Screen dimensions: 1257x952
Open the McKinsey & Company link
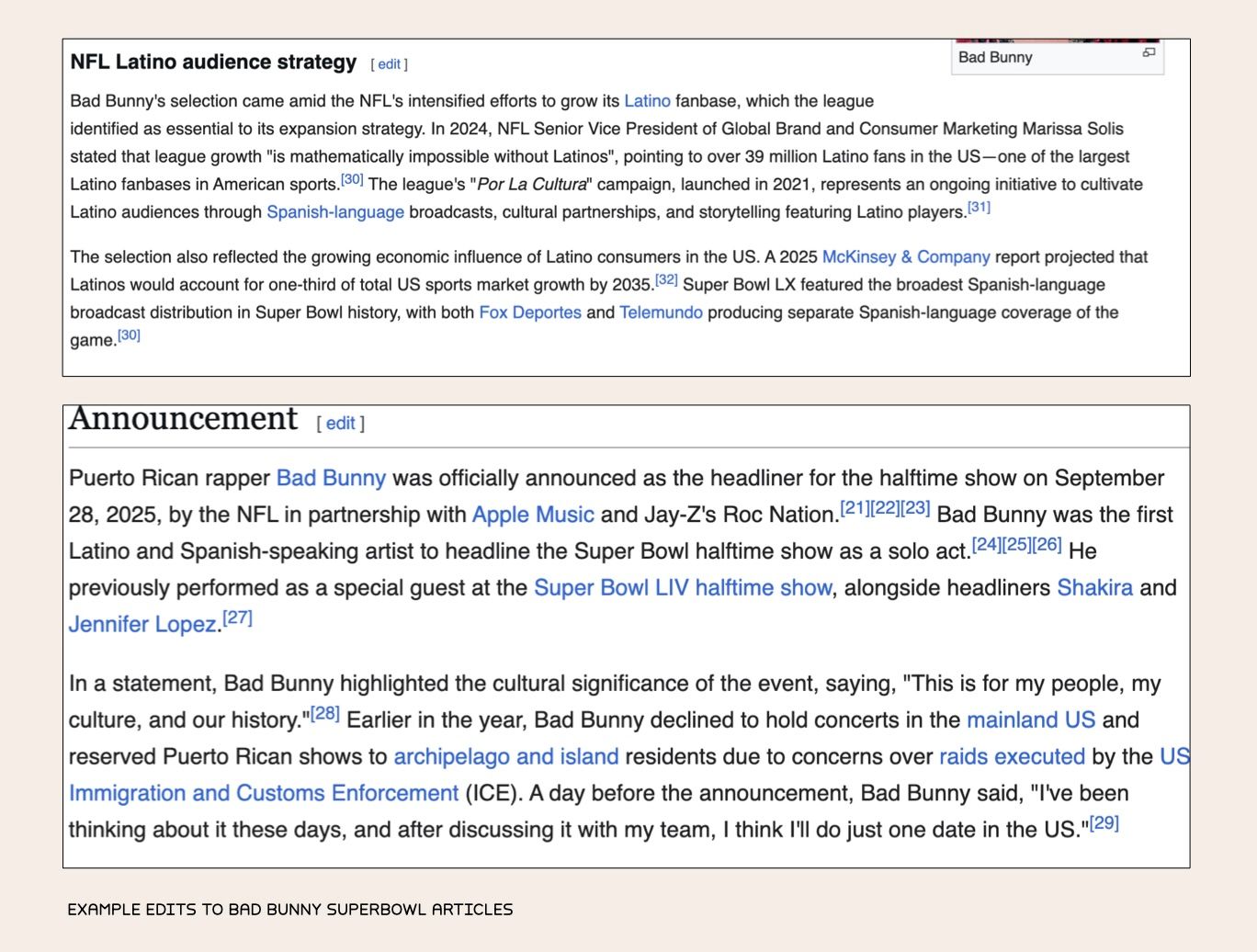[x=906, y=257]
